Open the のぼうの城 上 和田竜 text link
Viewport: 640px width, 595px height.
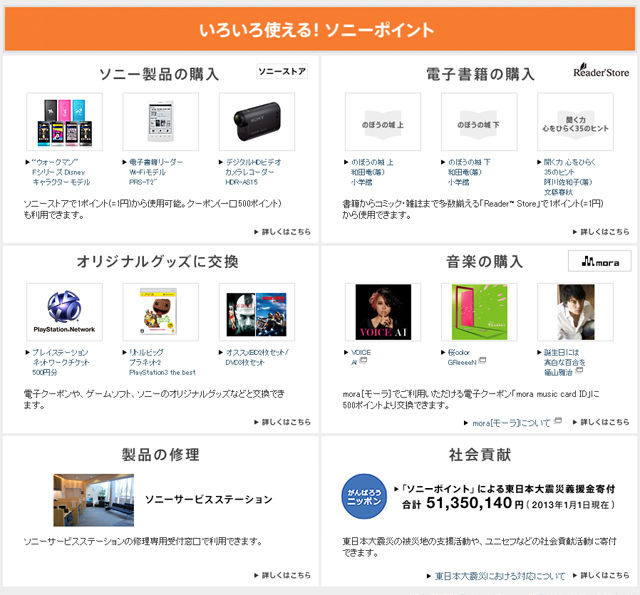tap(372, 172)
